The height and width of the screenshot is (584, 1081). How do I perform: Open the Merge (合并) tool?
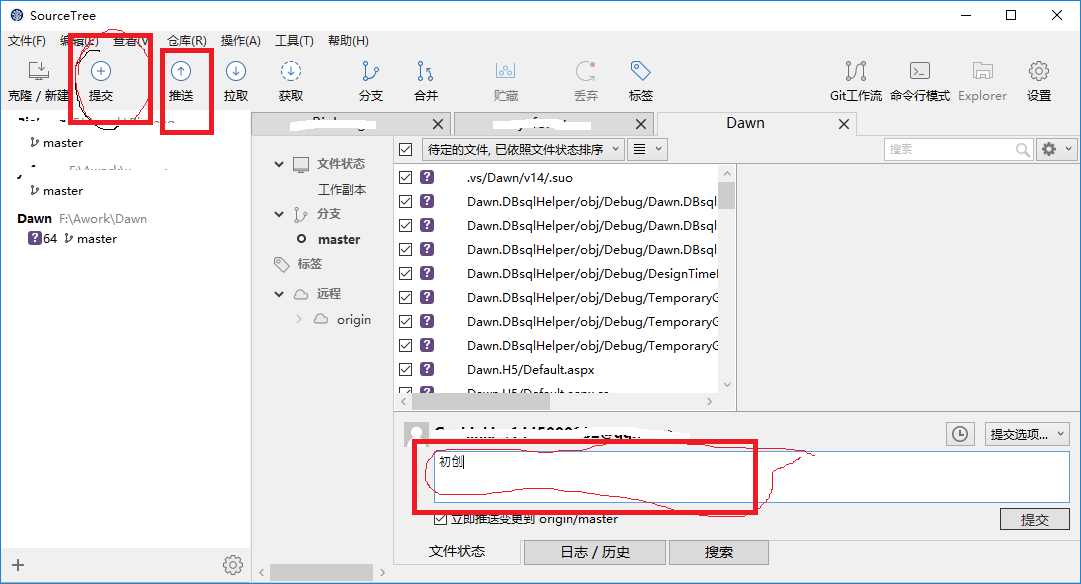click(x=425, y=71)
